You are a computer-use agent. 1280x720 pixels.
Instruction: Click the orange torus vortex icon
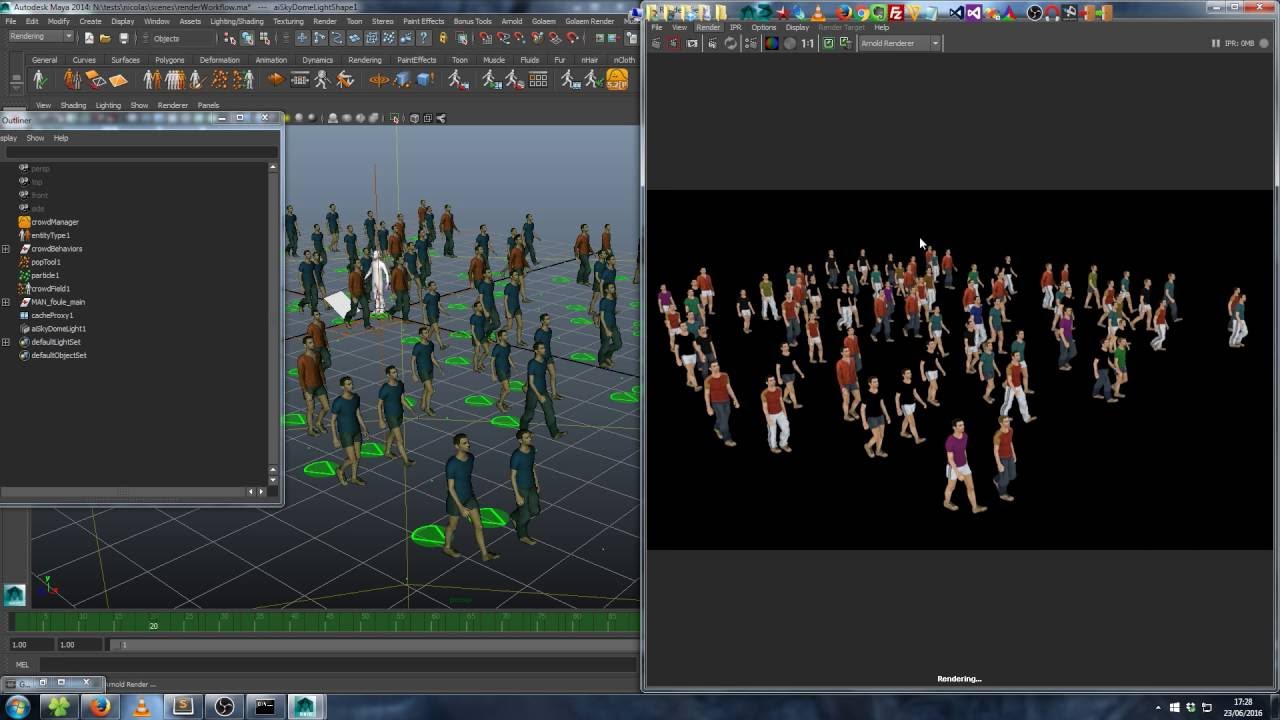tap(379, 80)
